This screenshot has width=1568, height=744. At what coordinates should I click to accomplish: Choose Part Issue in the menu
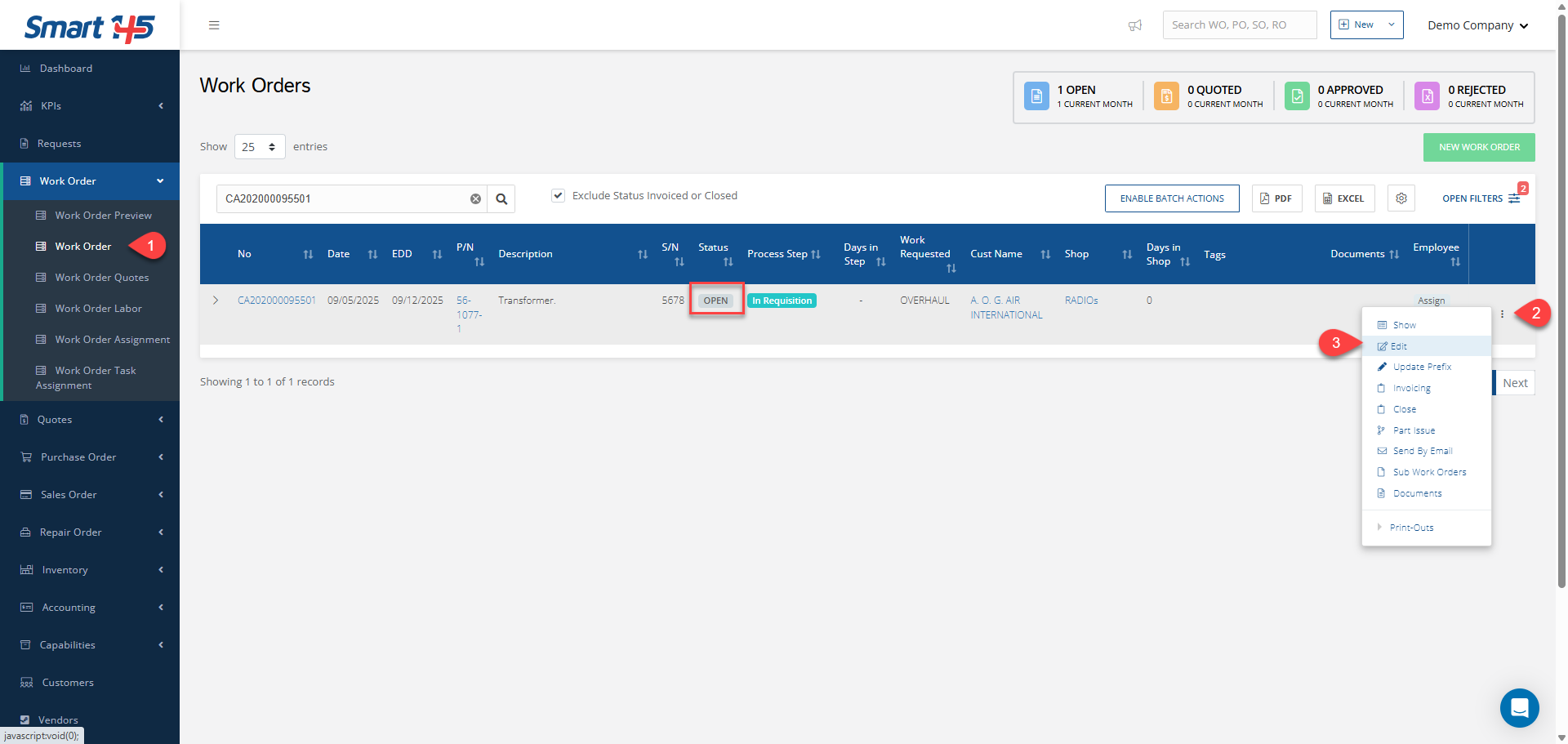tap(1427, 430)
